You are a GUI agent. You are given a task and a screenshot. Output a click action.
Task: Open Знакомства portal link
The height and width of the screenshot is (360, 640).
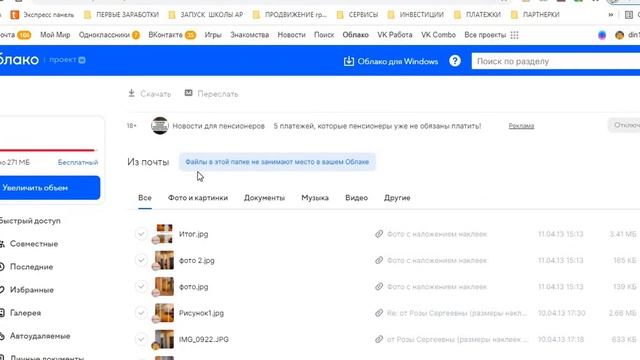[x=249, y=35]
